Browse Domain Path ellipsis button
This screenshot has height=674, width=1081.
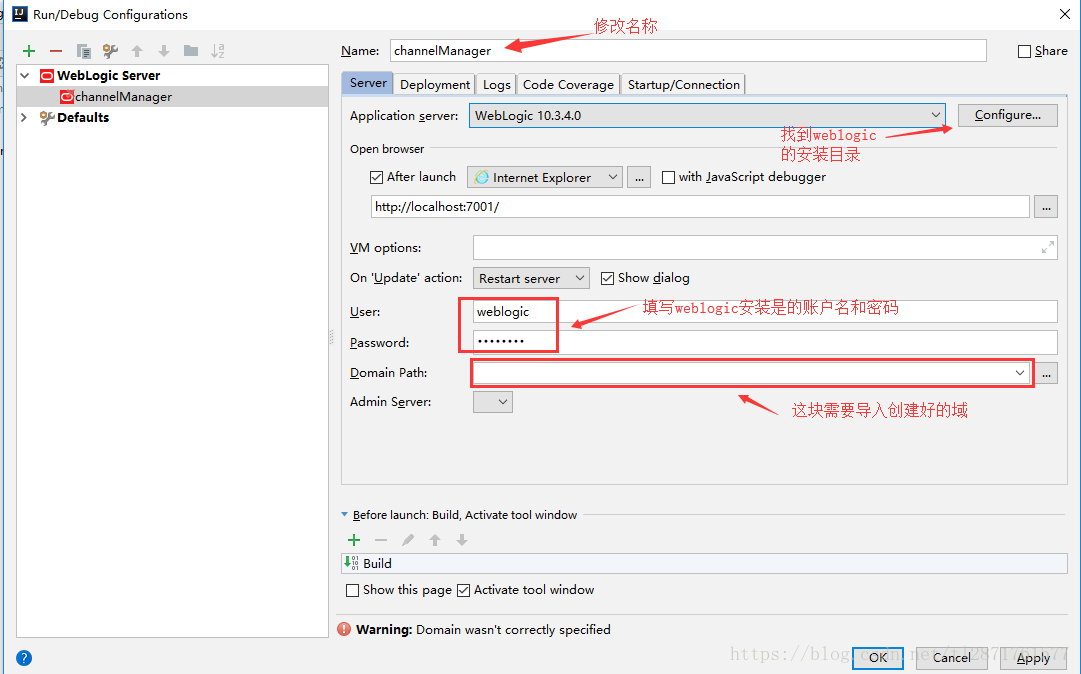click(x=1047, y=374)
